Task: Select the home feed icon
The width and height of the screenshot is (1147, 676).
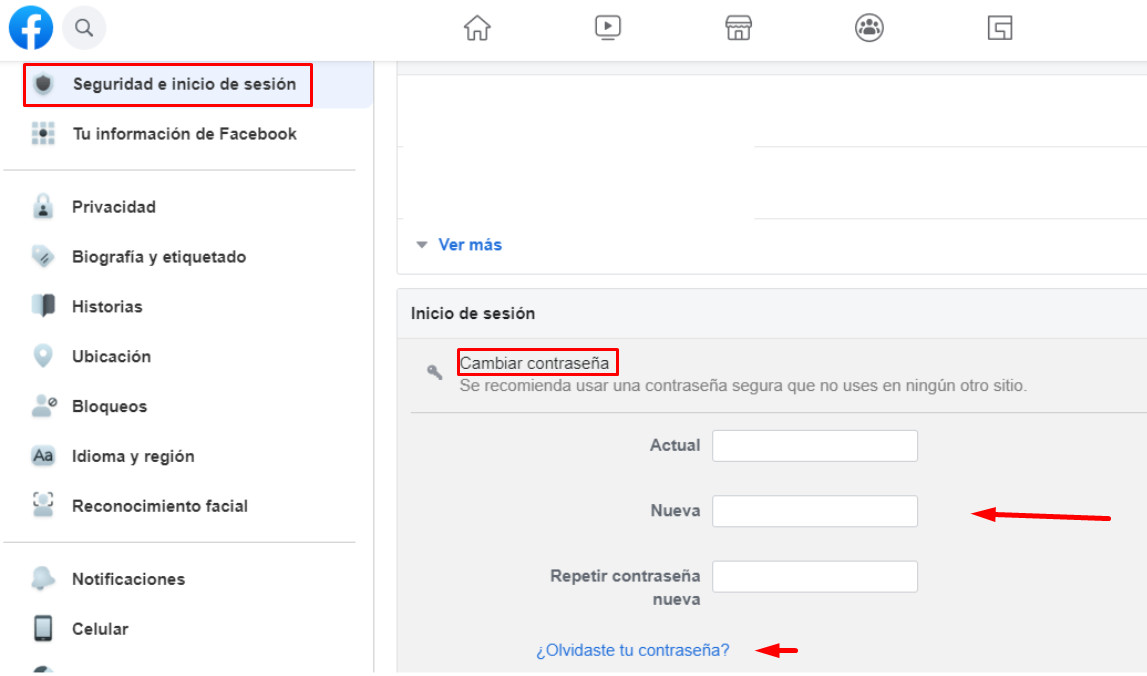Action: click(477, 29)
